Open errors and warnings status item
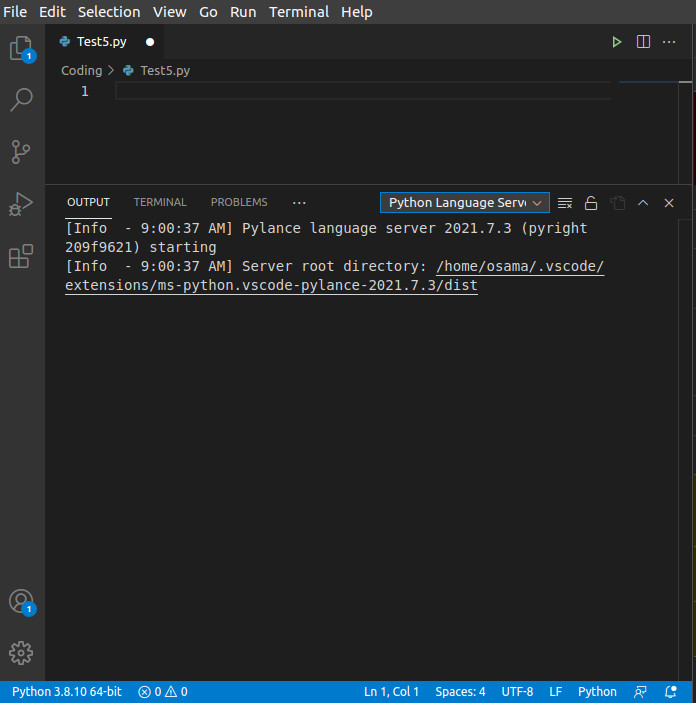Image resolution: width=696 pixels, height=703 pixels. [x=163, y=692]
